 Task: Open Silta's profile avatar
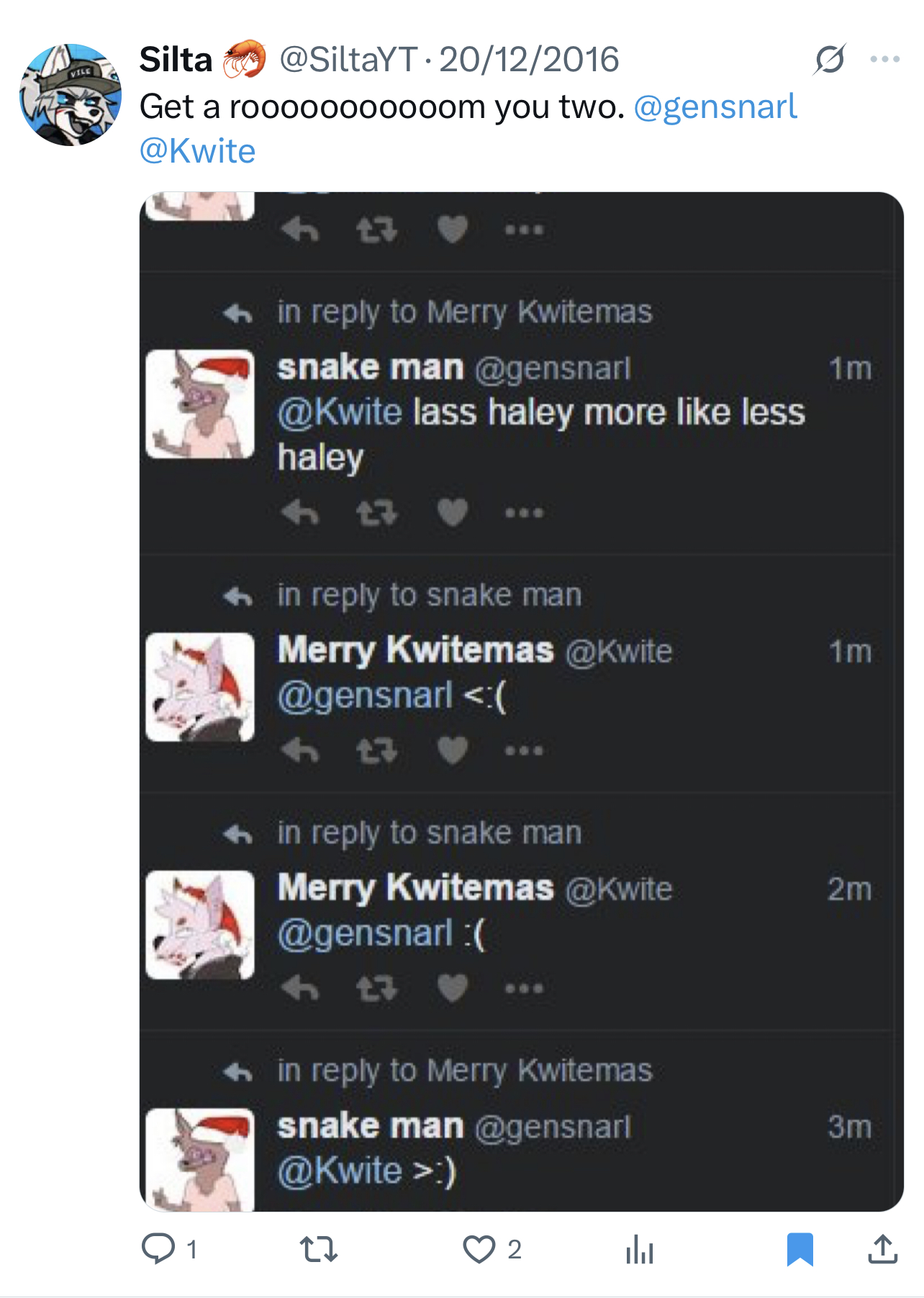pos(71,94)
